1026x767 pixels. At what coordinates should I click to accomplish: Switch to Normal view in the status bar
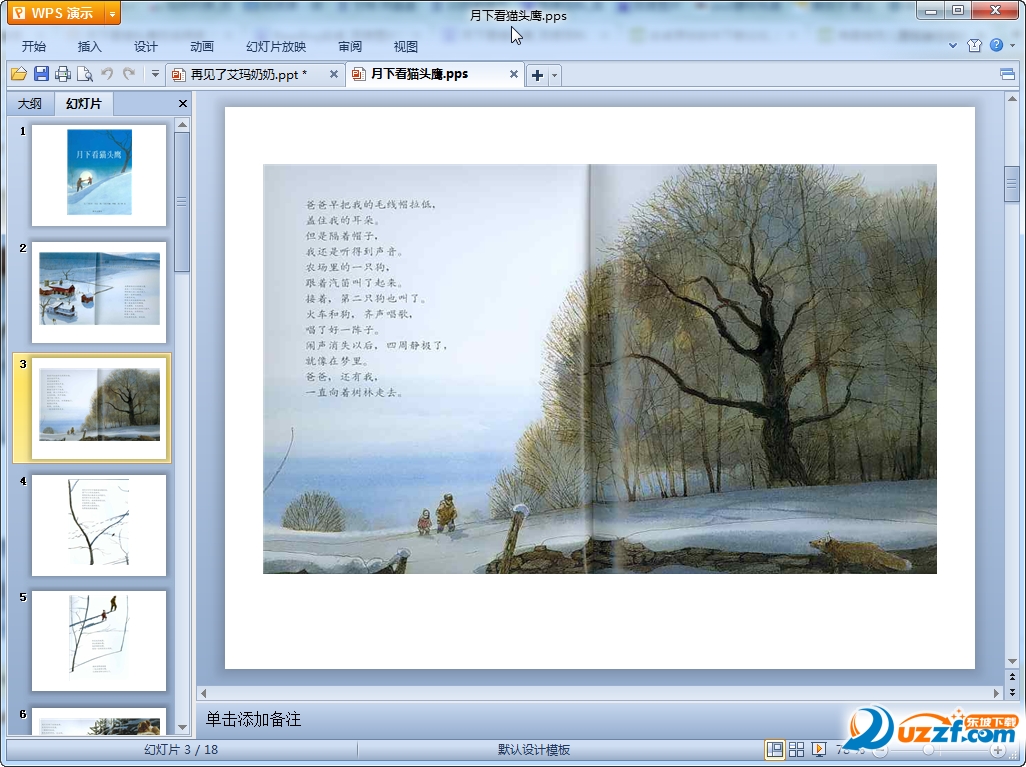coord(775,749)
